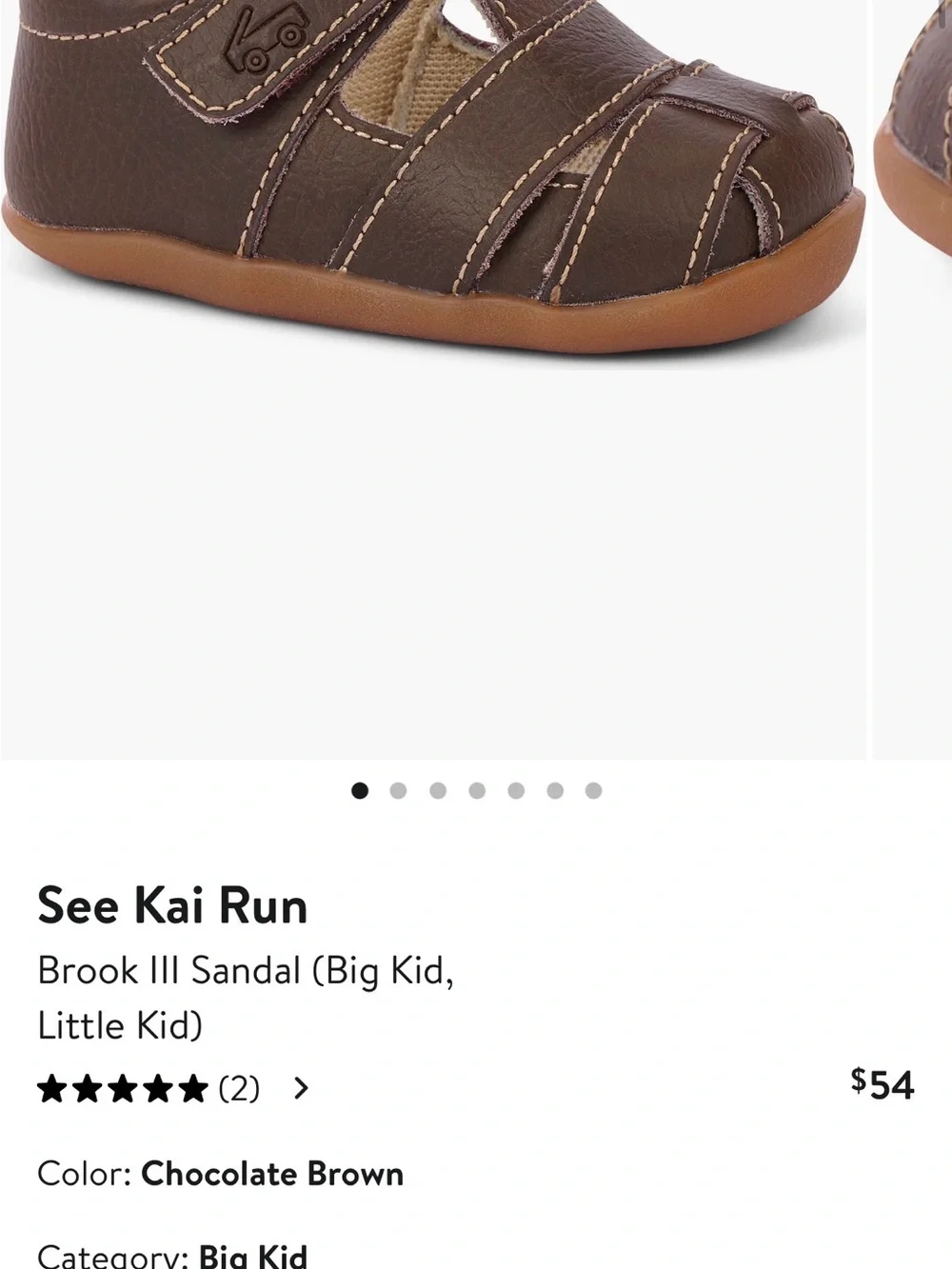Select the first image carousel dot

pyautogui.click(x=360, y=790)
